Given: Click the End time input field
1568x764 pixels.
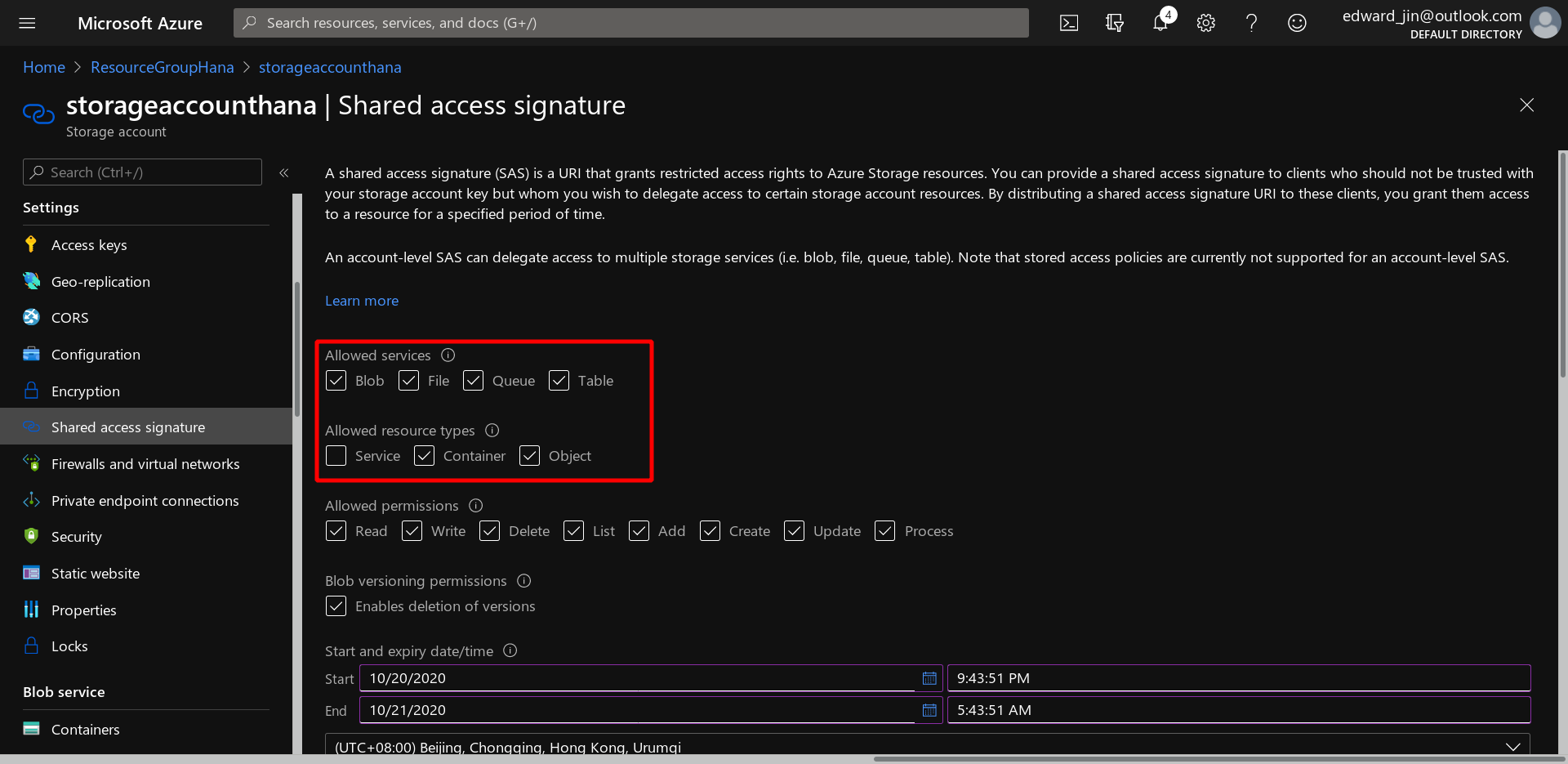Looking at the screenshot, I should tap(1238, 710).
